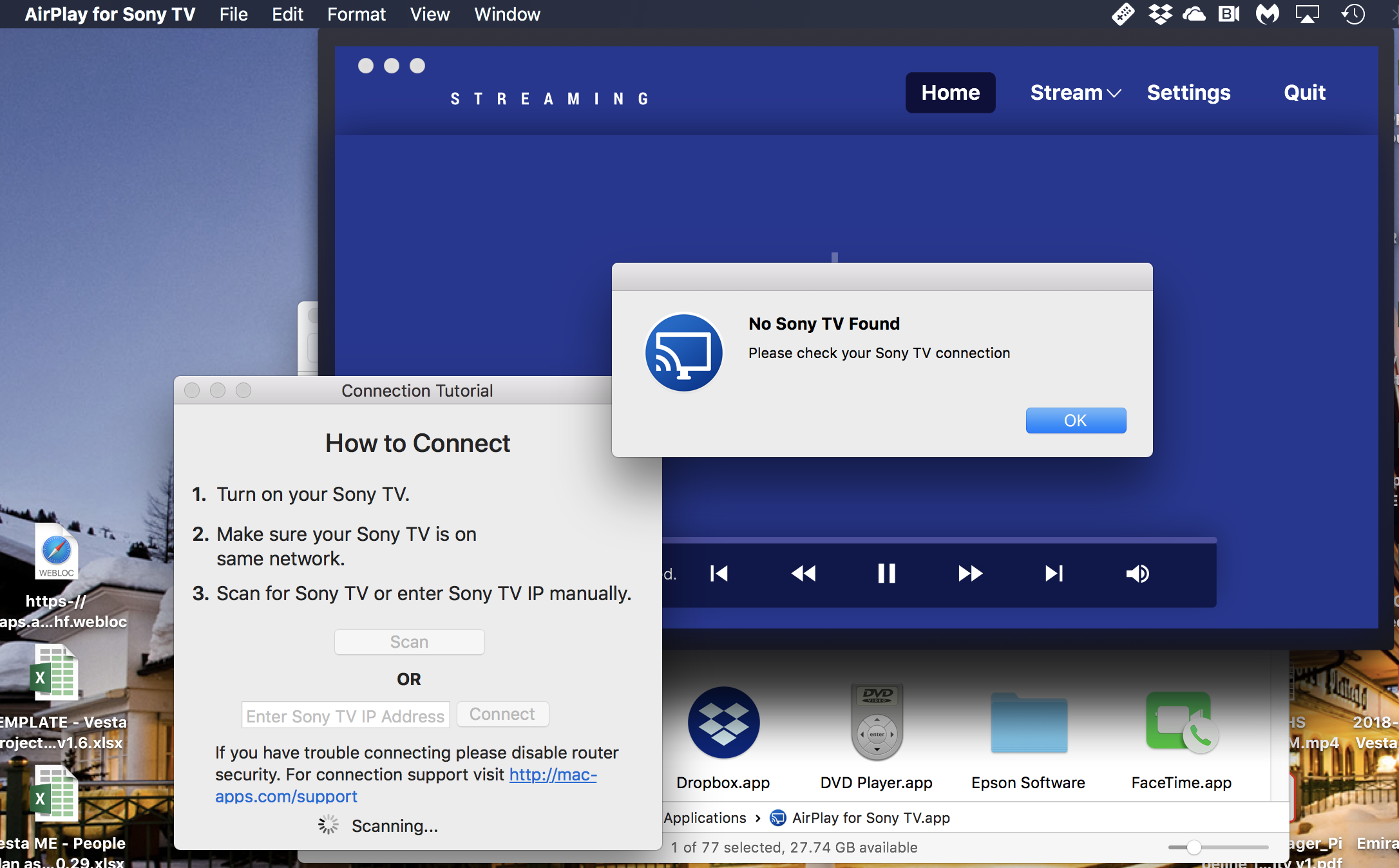Mute using the speaker volume icon
The height and width of the screenshot is (868, 1399).
pos(1137,573)
